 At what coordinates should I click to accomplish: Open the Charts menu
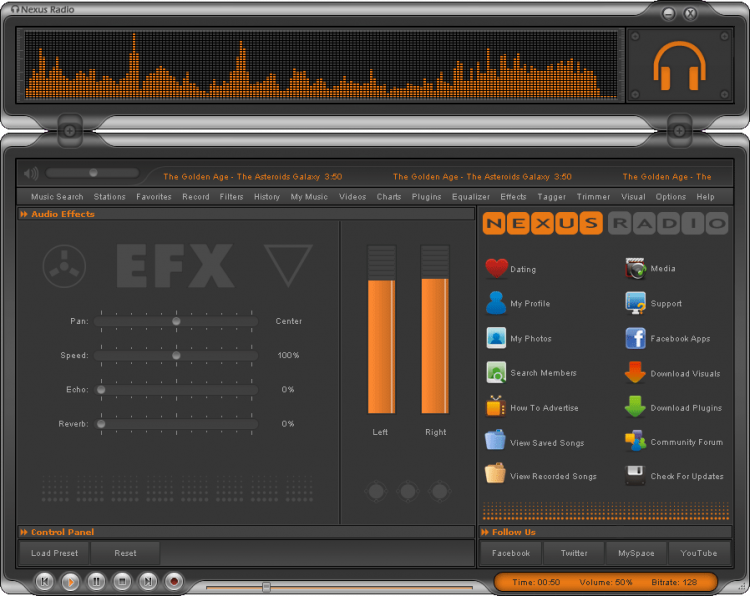(x=389, y=197)
